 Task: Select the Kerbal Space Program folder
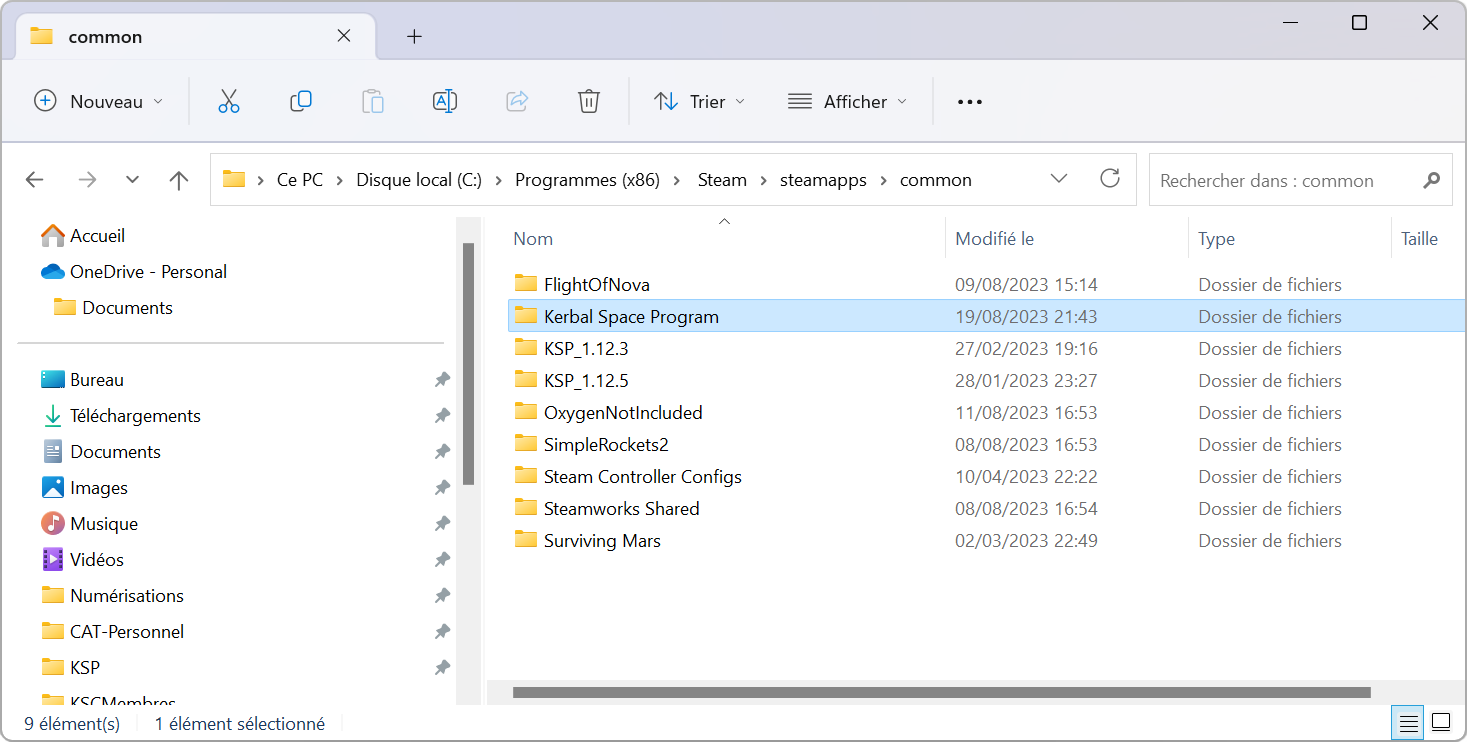click(x=986, y=316)
